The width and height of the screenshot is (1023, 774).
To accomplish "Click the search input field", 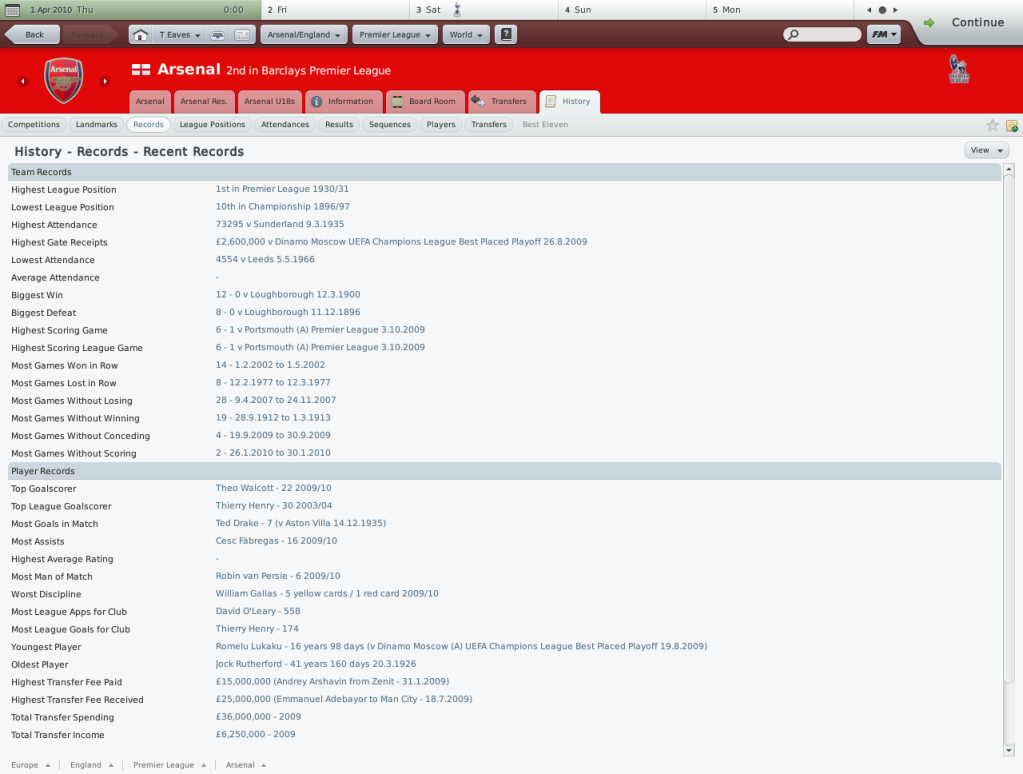I will click(x=826, y=34).
